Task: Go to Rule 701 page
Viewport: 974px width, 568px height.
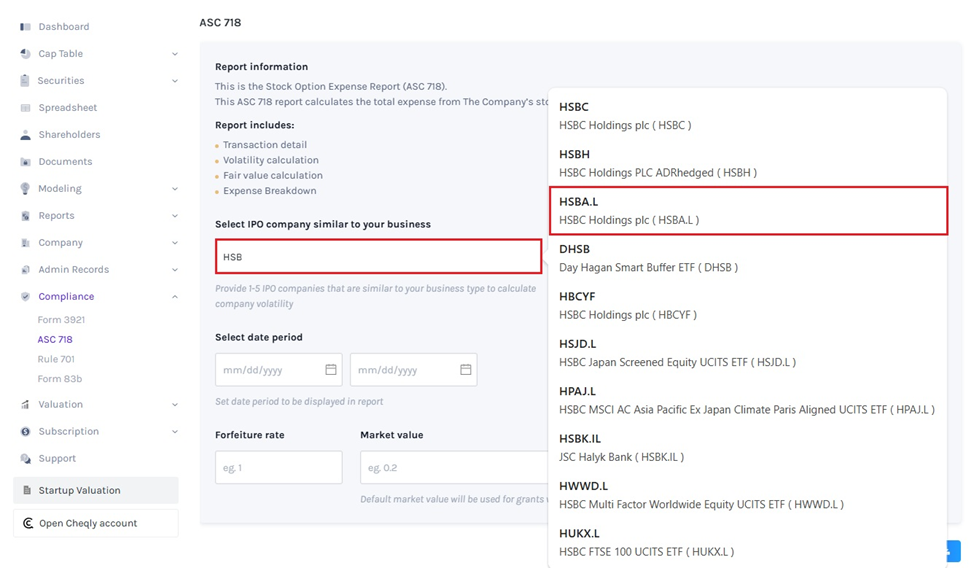Action: click(x=56, y=359)
